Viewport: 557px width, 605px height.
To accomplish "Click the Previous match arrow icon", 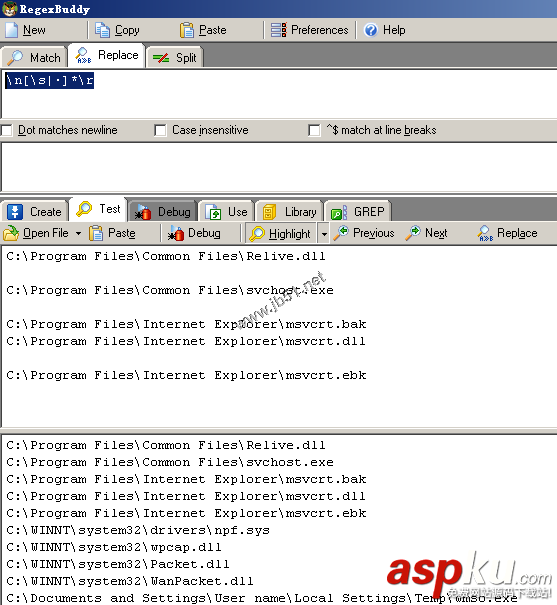I will (x=341, y=233).
